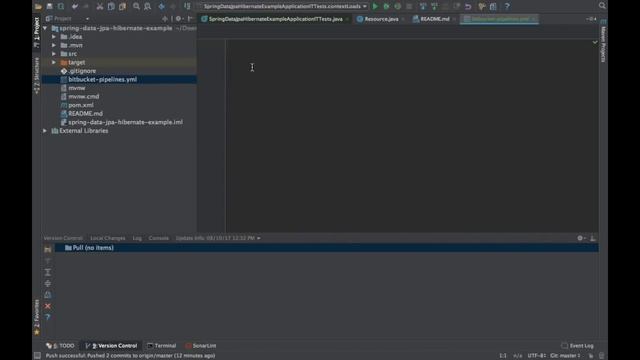The width and height of the screenshot is (640, 360).
Task: Switch to README.md editor tab
Action: pyautogui.click(x=435, y=19)
